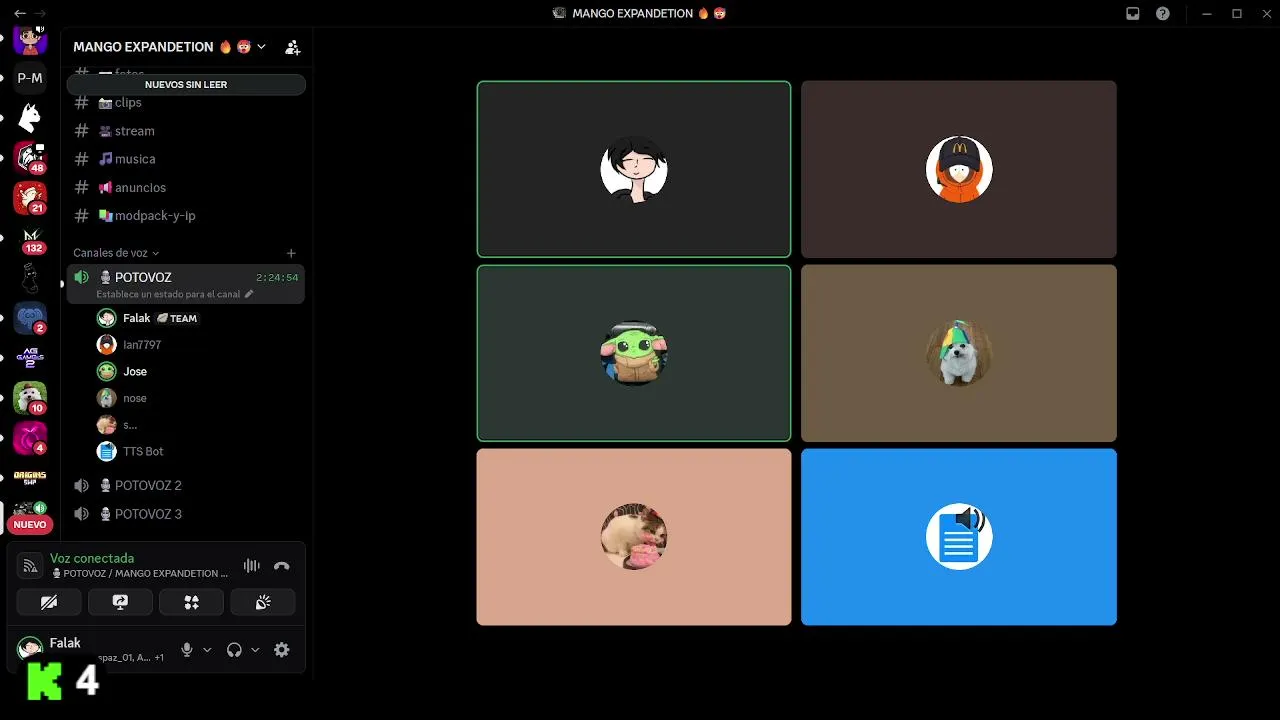Open the red server with 21 notifications
The image size is (1280, 720).
coord(30,197)
